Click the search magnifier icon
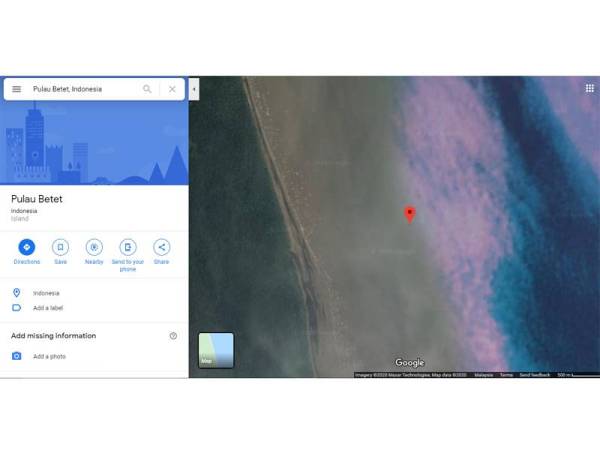 click(x=147, y=89)
